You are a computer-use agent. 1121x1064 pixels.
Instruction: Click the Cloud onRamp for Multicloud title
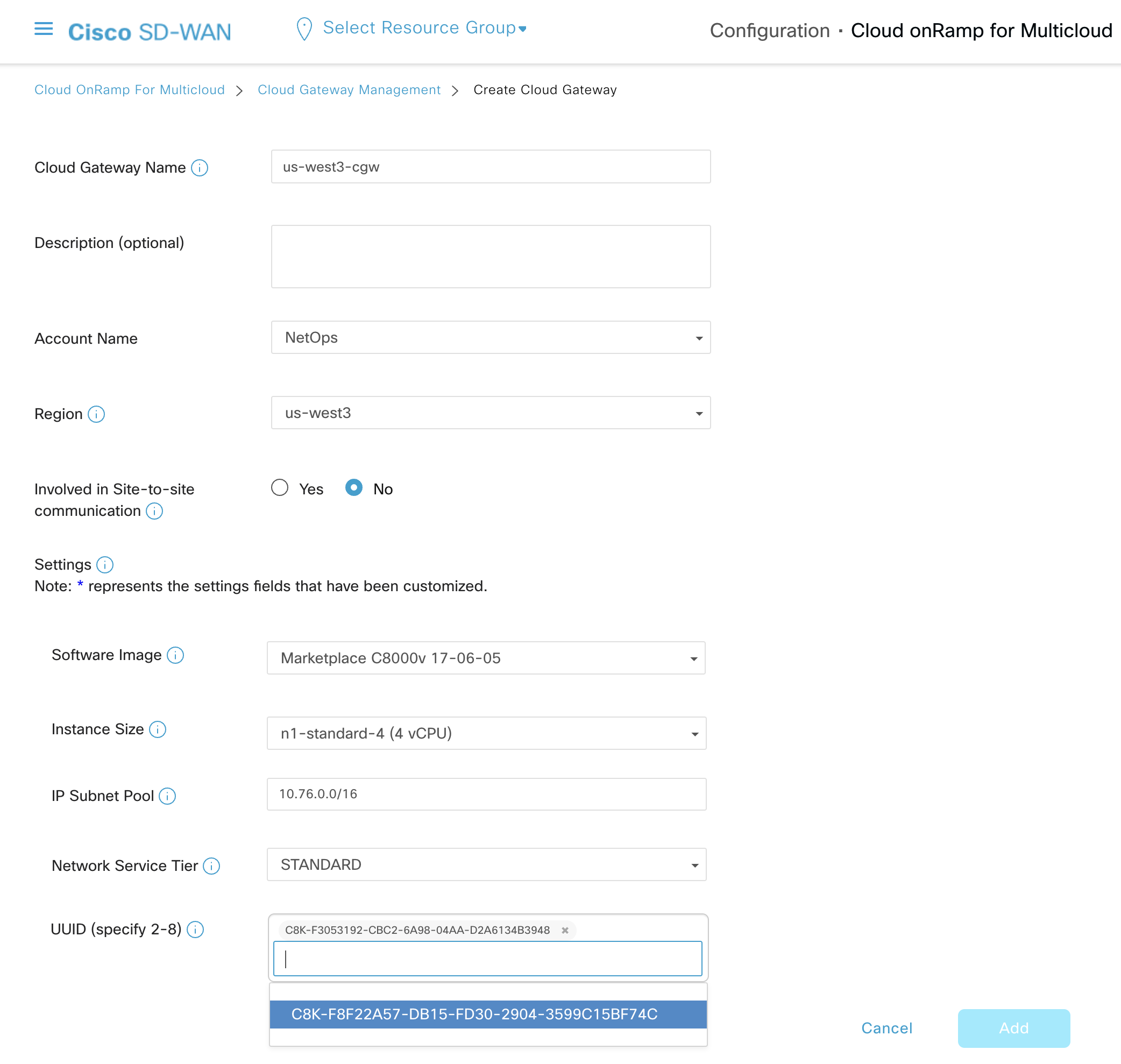(x=982, y=31)
